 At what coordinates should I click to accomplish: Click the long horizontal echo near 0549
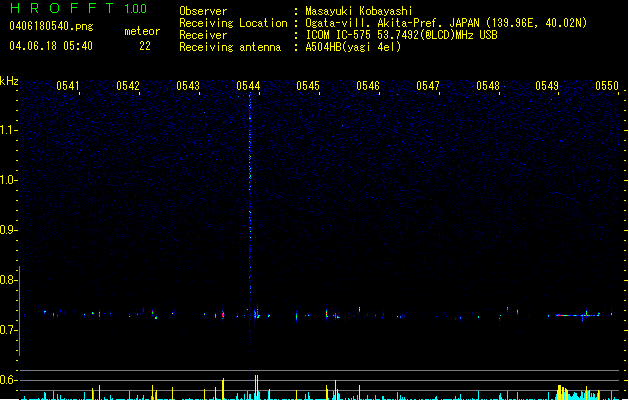pos(578,315)
